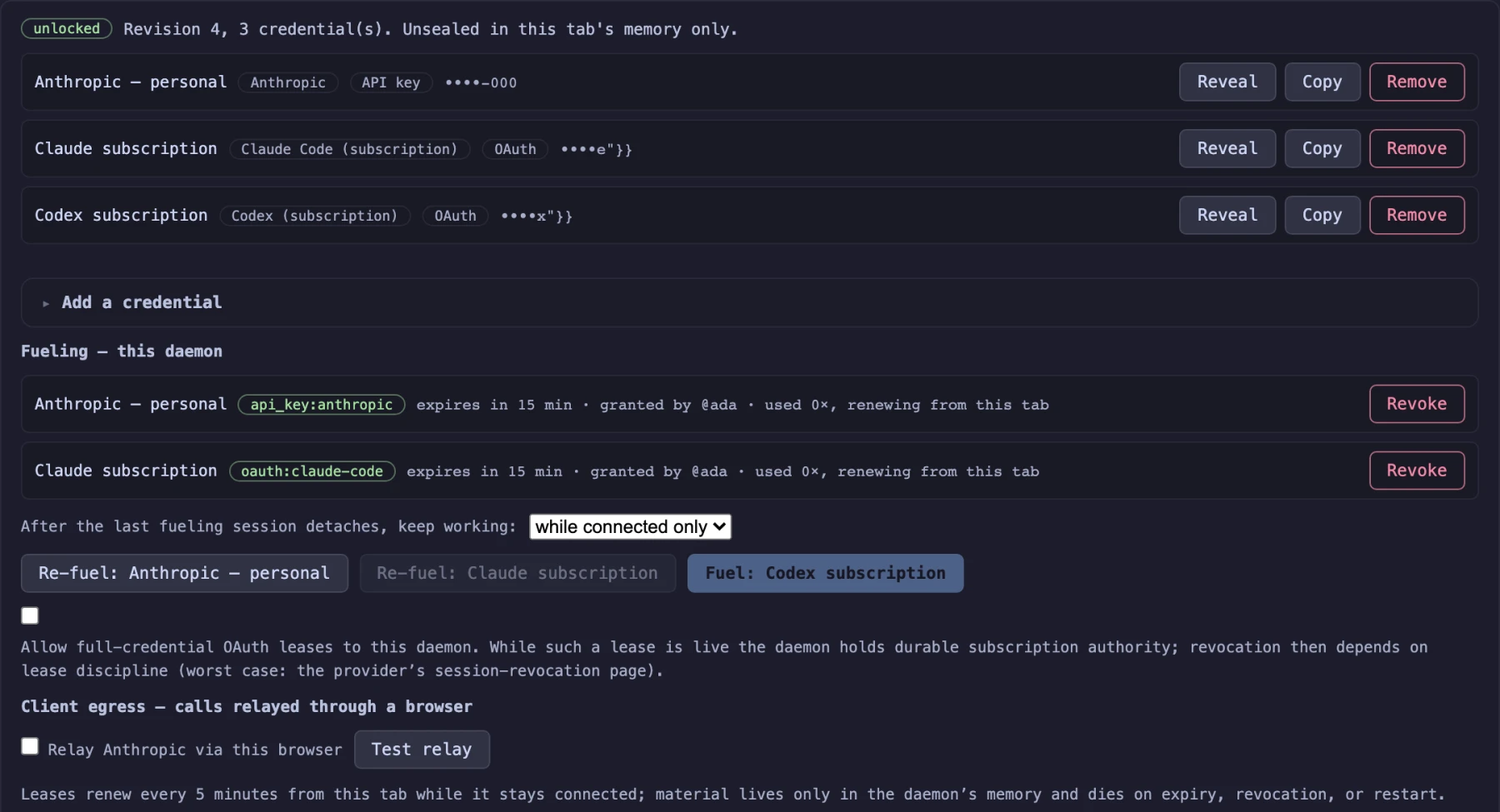The image size is (1500, 812).
Task: Click the masked value ••••x"}}
Action: [537, 216]
